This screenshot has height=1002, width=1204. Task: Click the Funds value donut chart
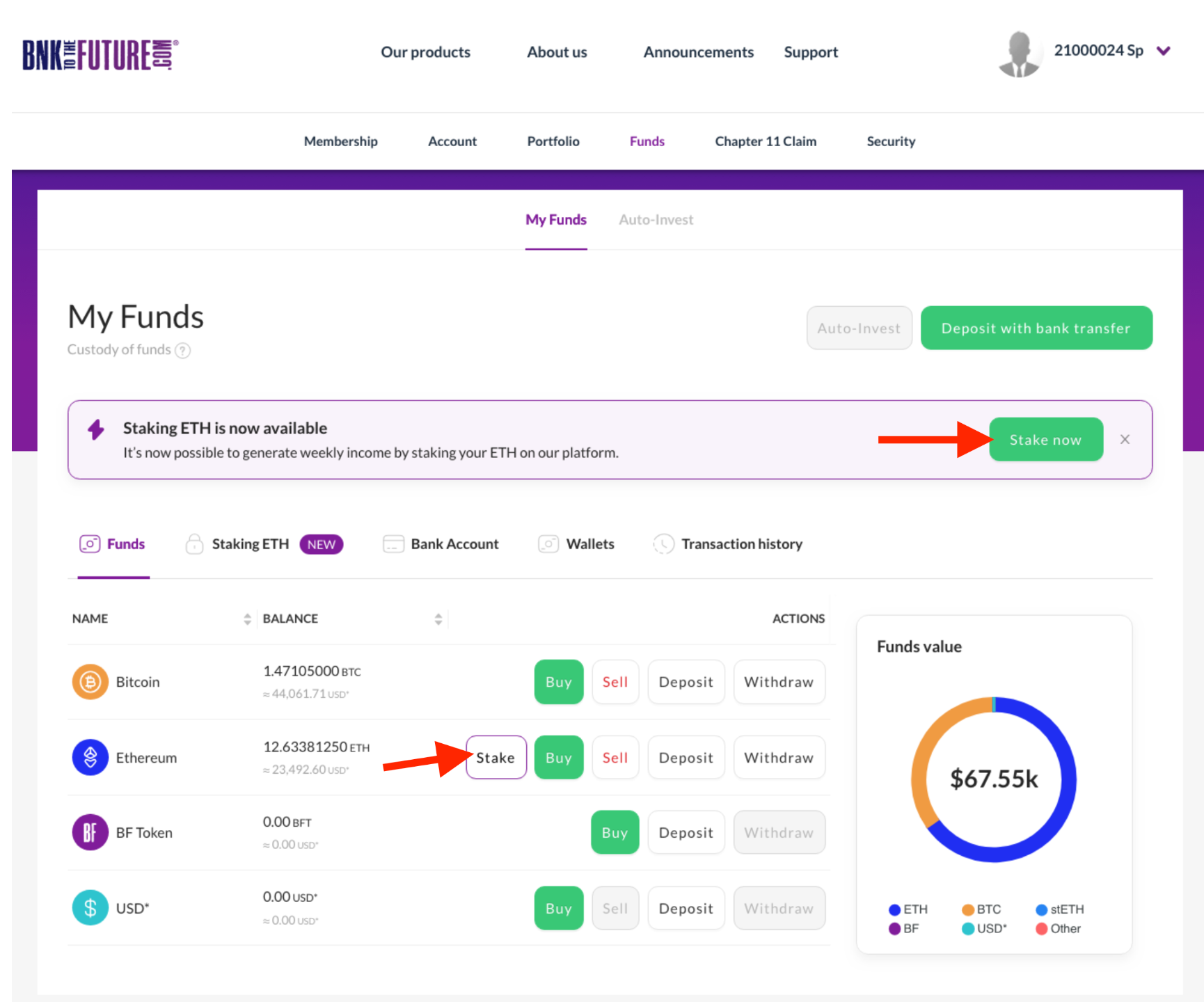[x=994, y=779]
